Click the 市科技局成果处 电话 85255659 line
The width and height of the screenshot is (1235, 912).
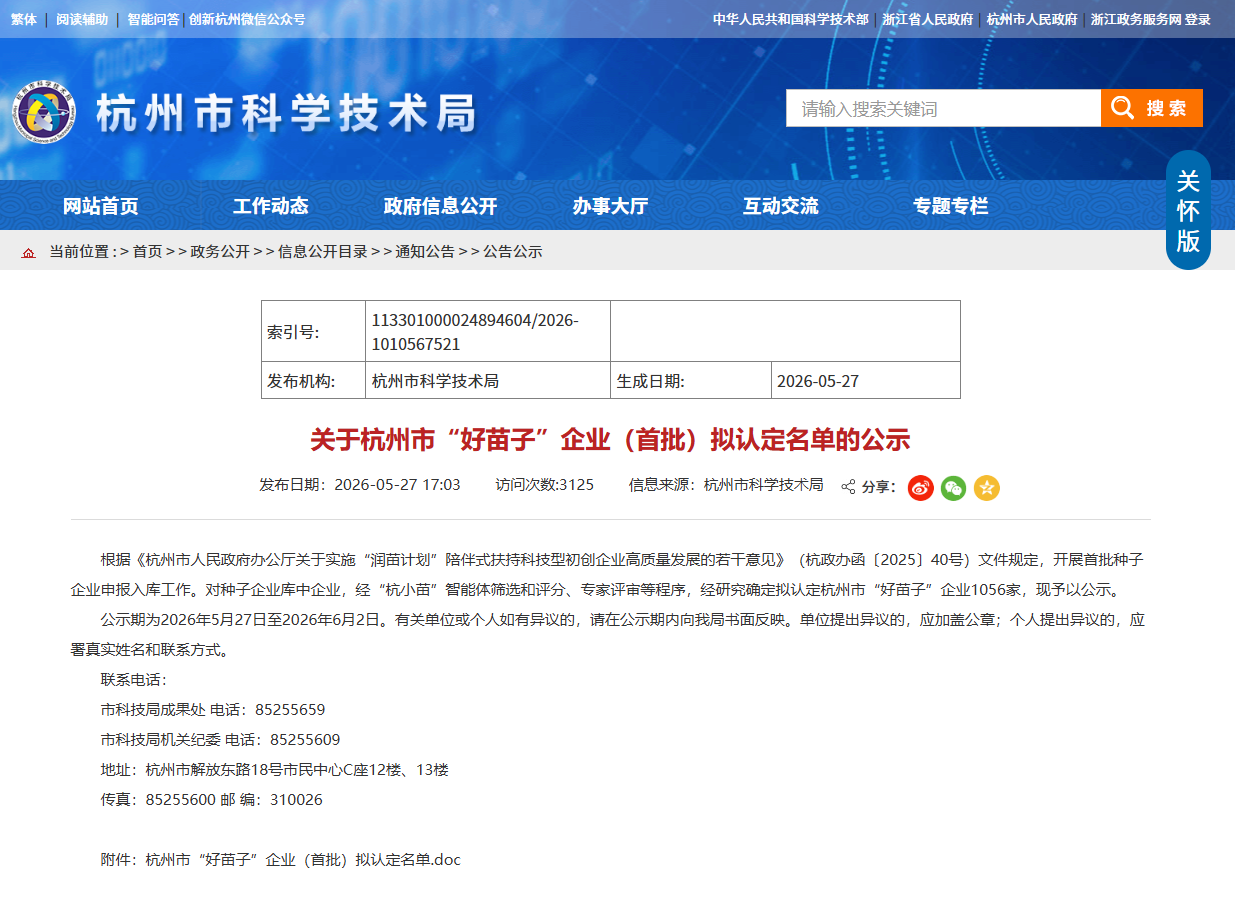point(213,710)
